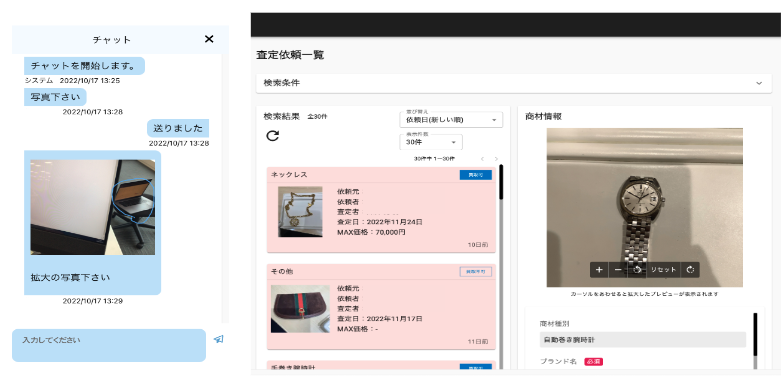782x387 pixels.
Task: Zoom out of the watch image
Action: click(618, 270)
